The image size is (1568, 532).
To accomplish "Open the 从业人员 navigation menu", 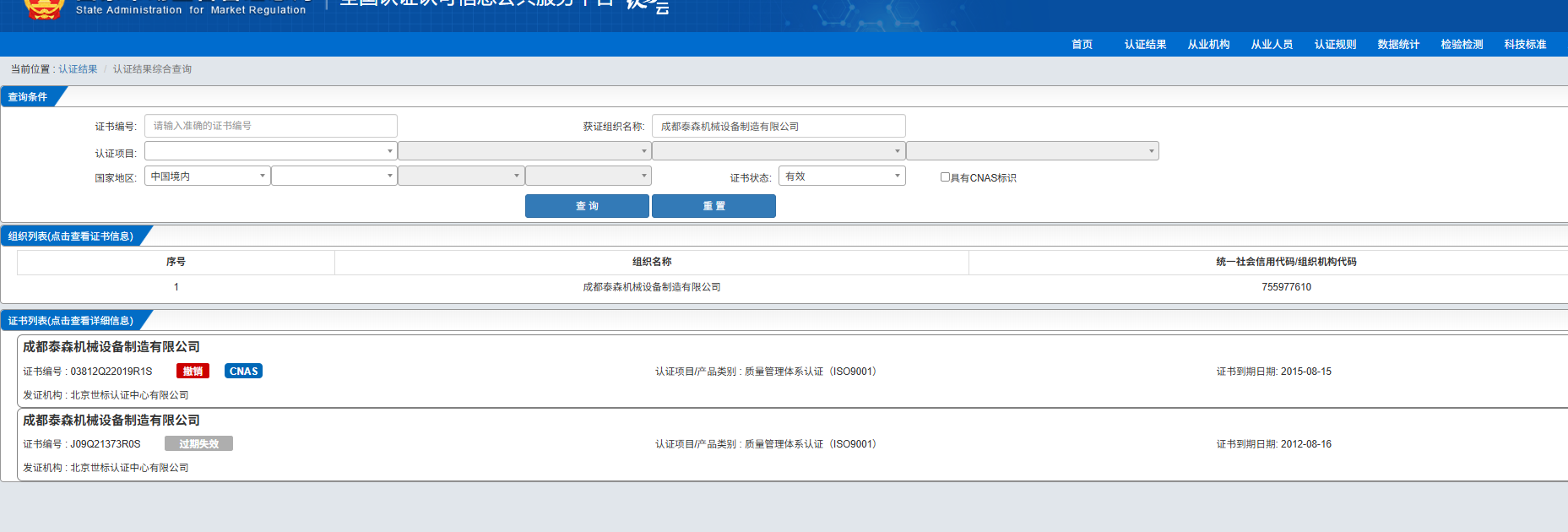I will click(1272, 45).
